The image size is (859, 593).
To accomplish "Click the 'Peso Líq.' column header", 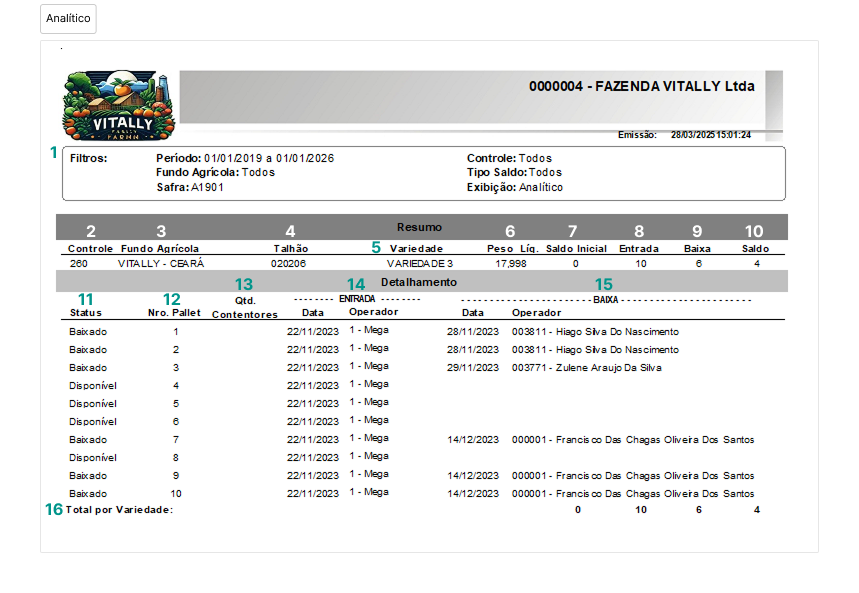I will point(513,249).
